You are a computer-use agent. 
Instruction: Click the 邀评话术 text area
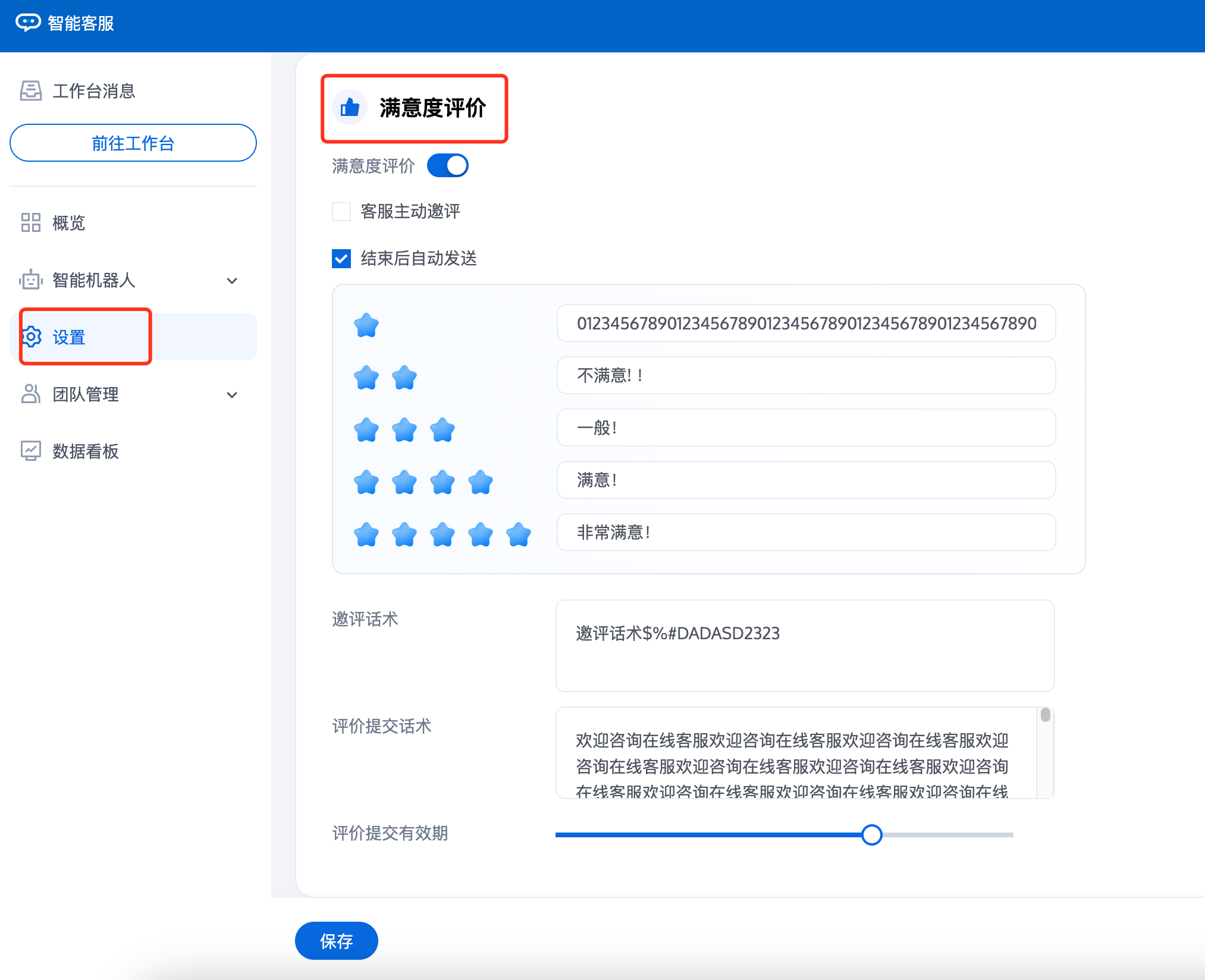click(x=805, y=645)
